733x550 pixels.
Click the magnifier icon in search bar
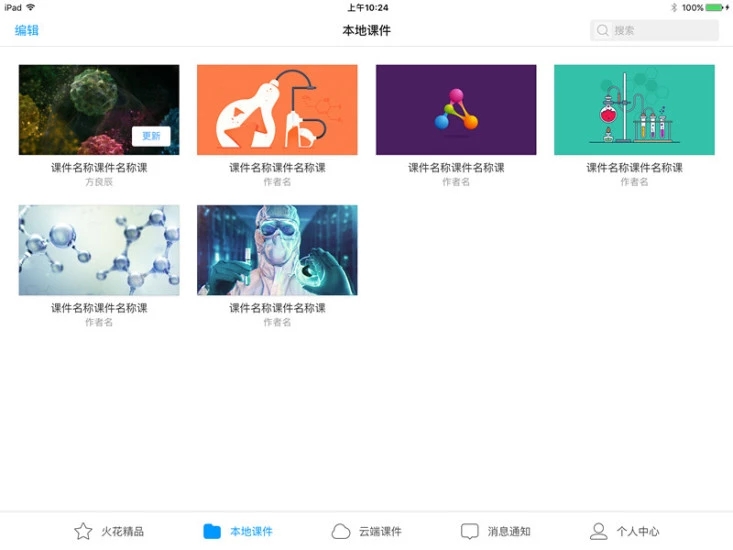[603, 31]
